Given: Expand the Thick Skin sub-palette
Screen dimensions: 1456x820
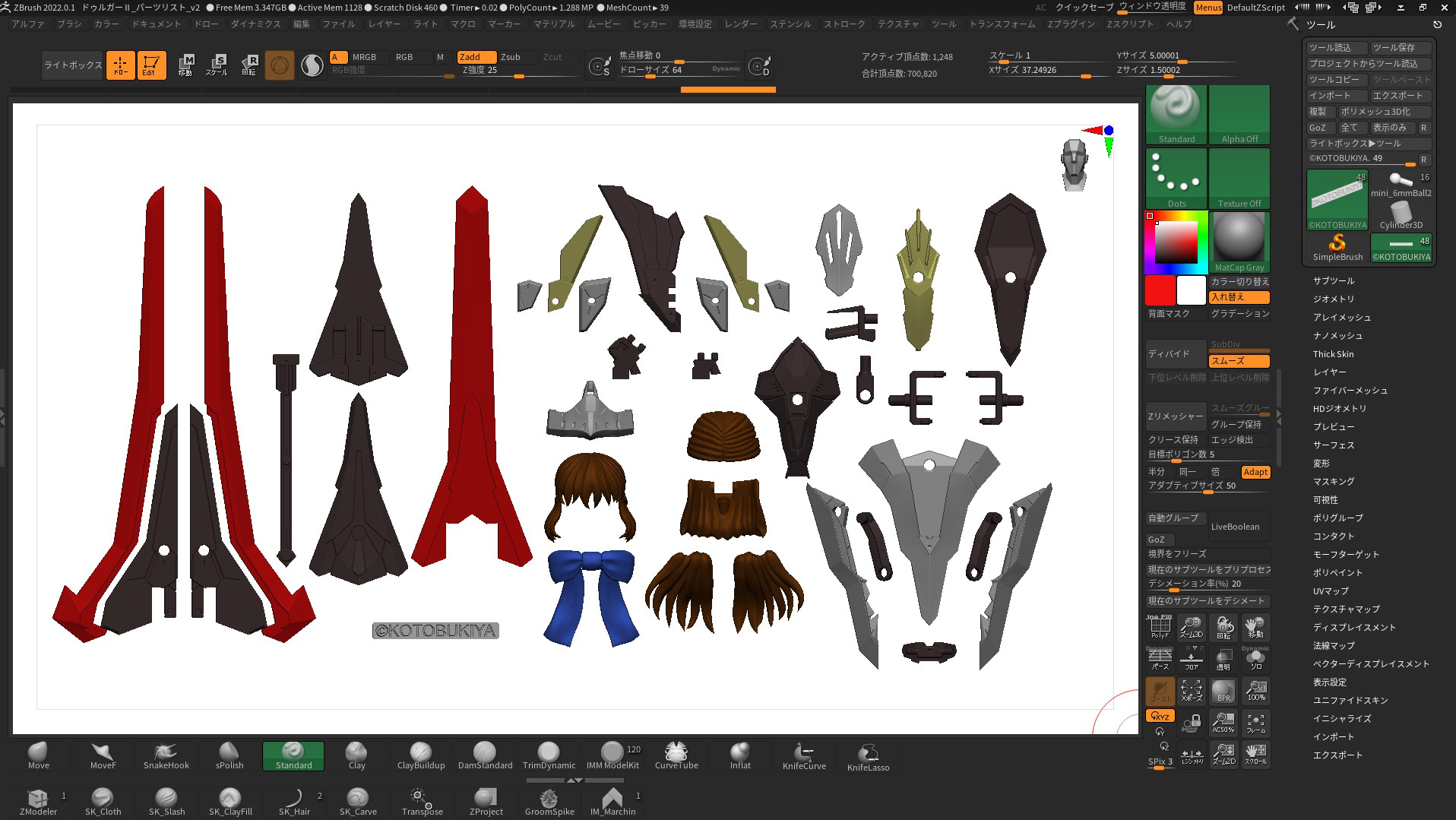Looking at the screenshot, I should click(1333, 354).
